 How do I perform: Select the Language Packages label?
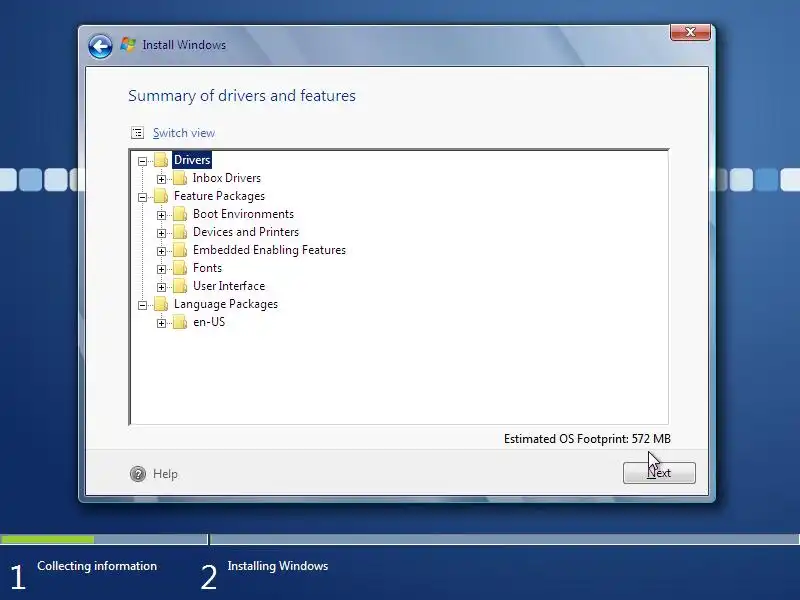click(x=226, y=304)
